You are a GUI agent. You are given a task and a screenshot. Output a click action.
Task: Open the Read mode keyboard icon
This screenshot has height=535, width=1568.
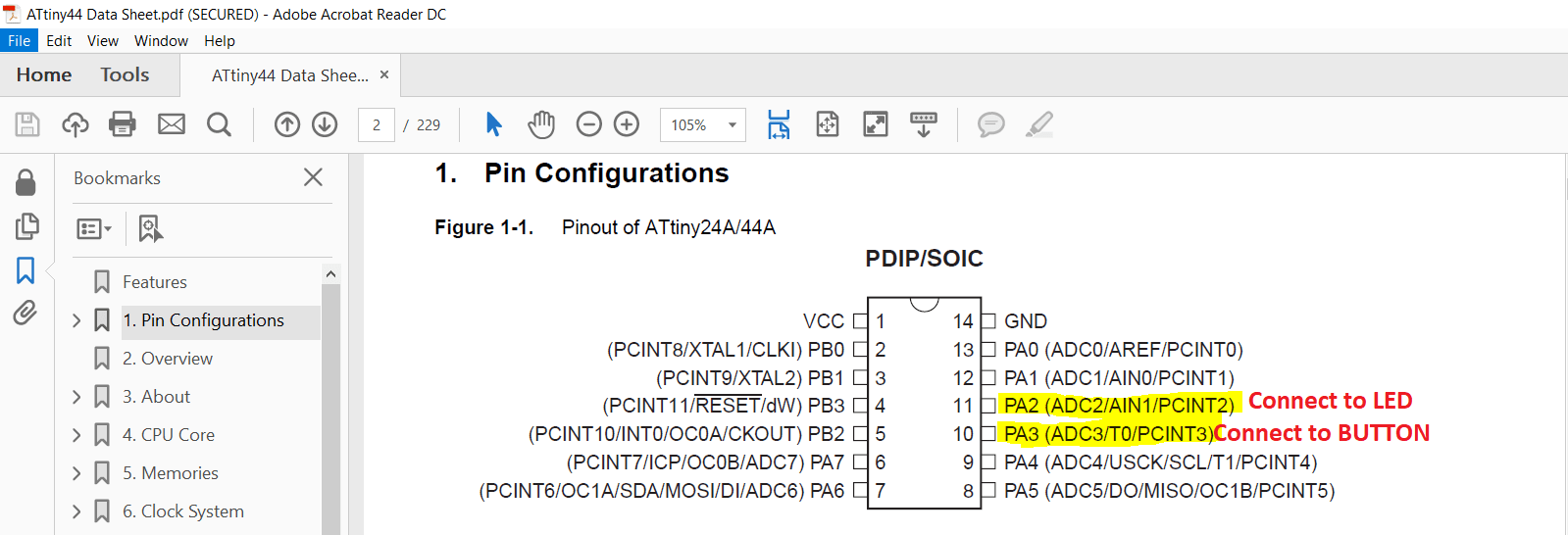pyautogui.click(x=924, y=124)
